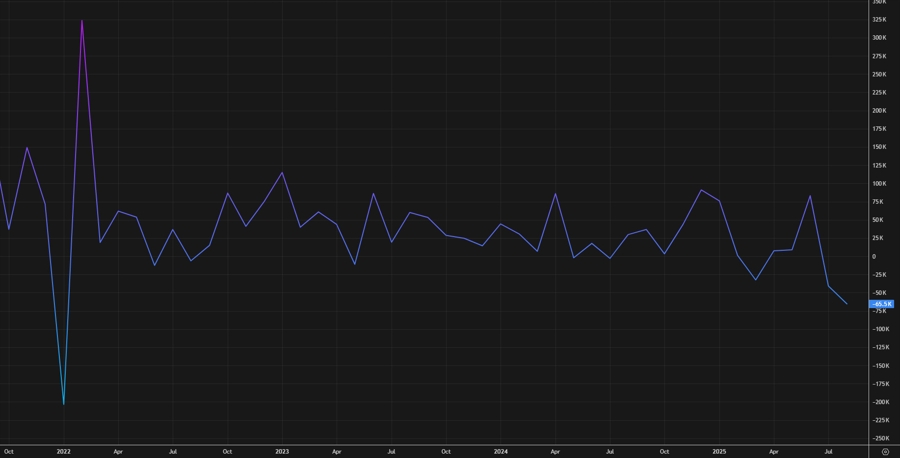
Task: Click the line peak at the 2023 label
Action: tap(282, 172)
